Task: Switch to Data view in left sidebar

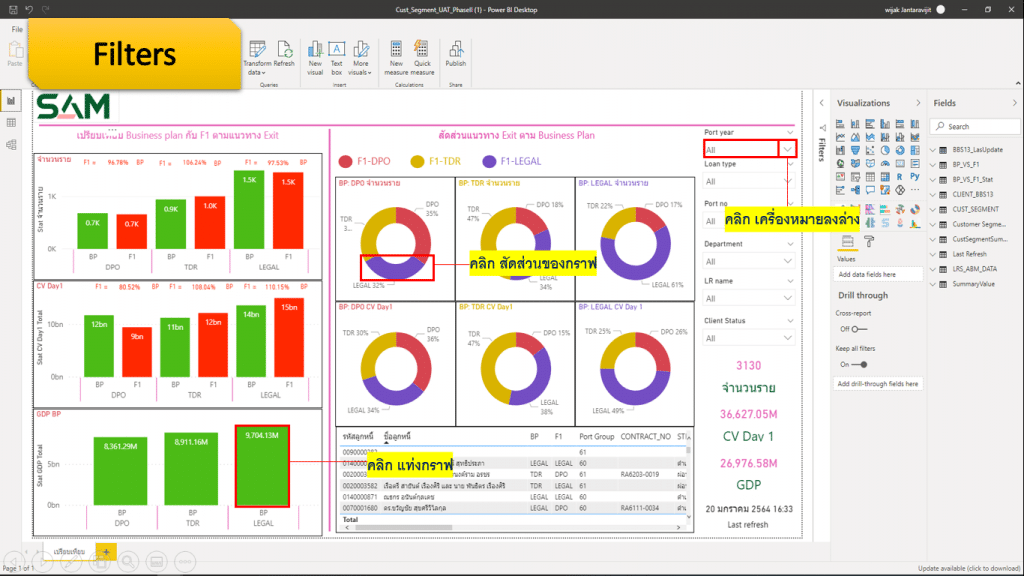Action: 12,122
